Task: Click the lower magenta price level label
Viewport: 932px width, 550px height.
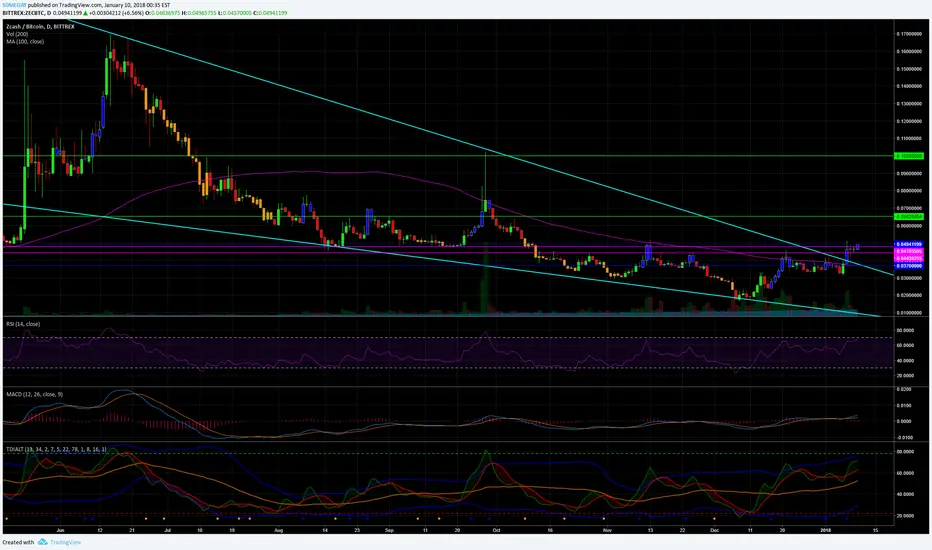Action: (x=908, y=259)
